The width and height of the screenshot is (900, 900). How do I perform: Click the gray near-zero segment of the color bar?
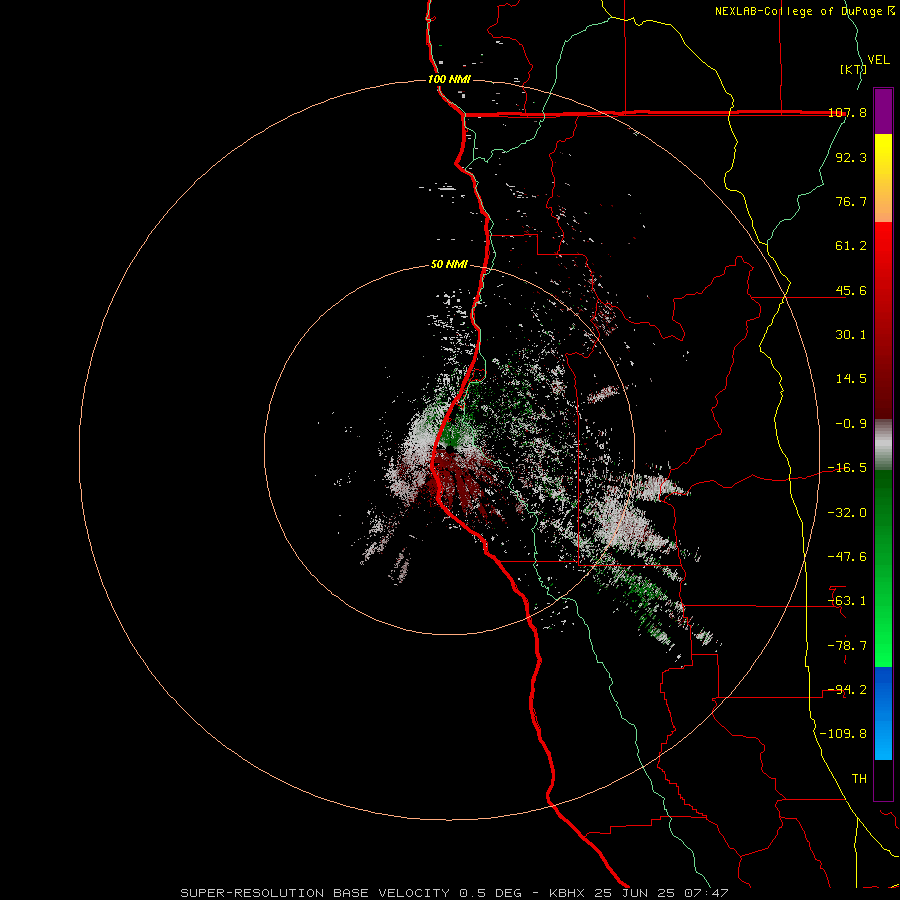pos(883,444)
